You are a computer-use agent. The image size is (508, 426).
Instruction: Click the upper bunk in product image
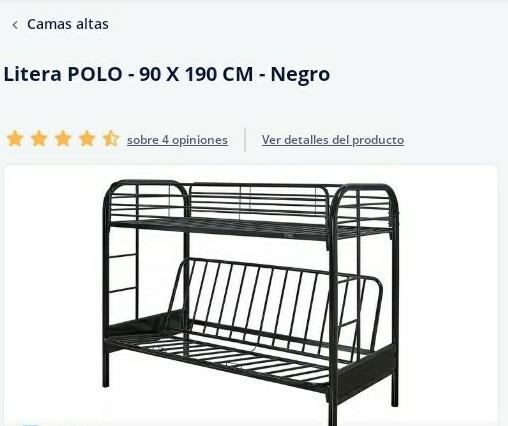point(250,210)
